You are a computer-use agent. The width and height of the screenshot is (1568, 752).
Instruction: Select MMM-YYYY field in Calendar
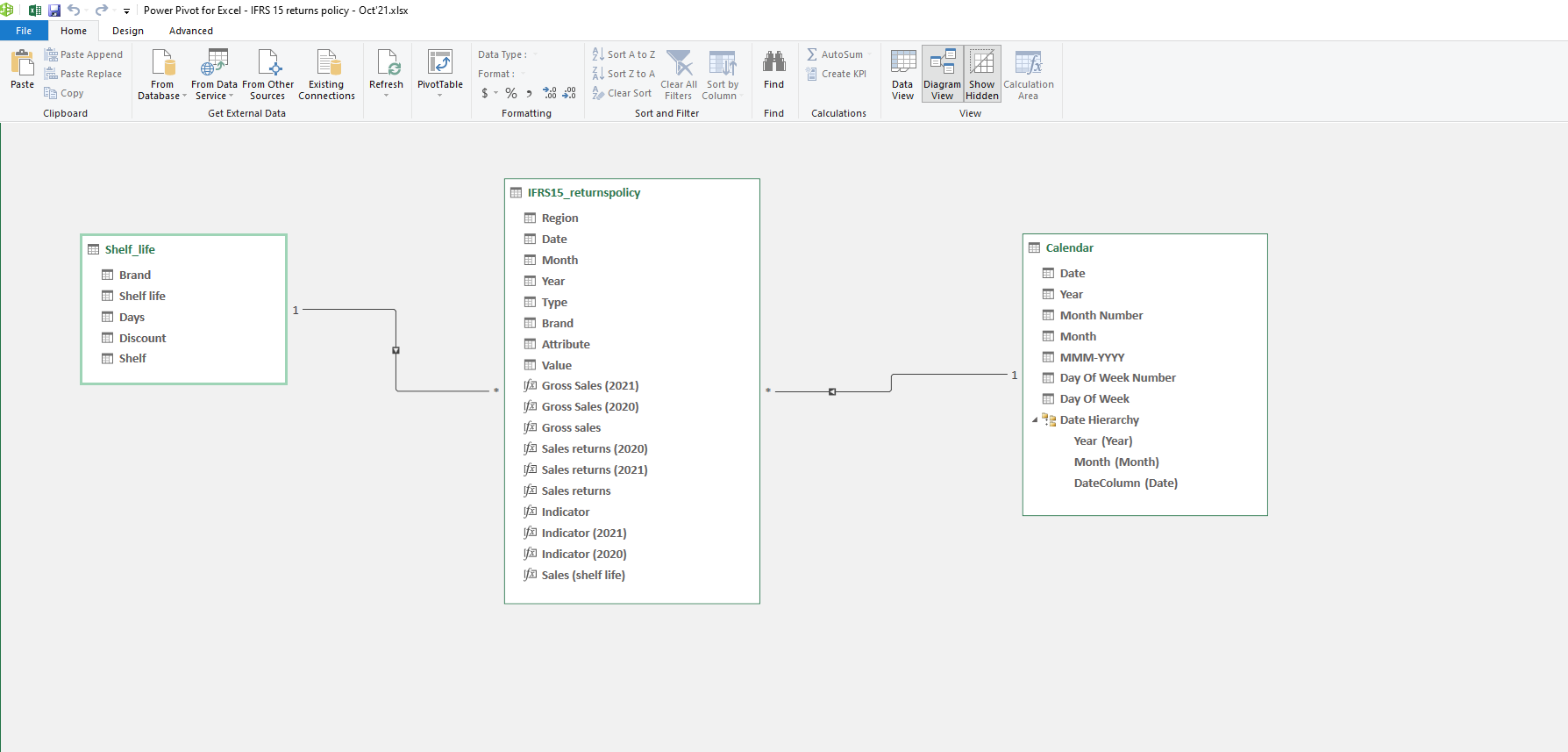pyautogui.click(x=1092, y=357)
